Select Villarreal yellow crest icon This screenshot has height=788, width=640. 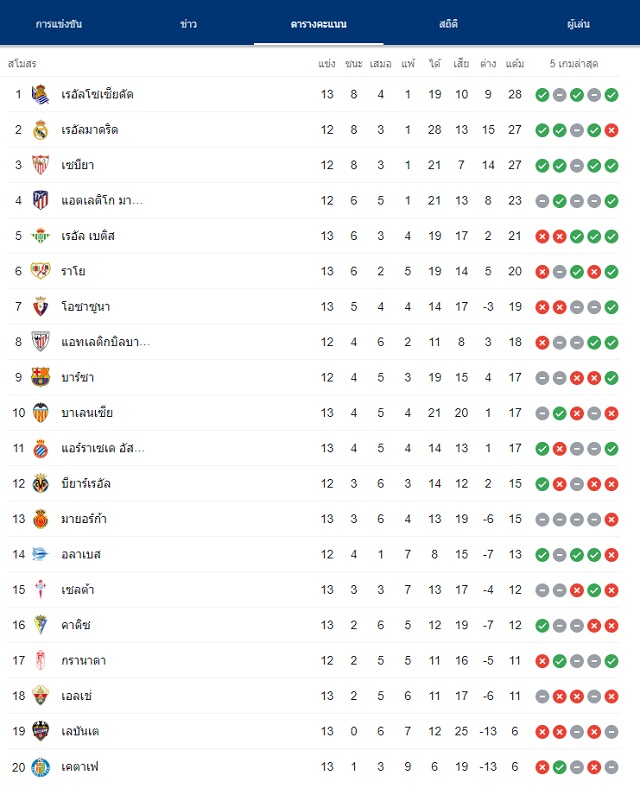pos(40,483)
